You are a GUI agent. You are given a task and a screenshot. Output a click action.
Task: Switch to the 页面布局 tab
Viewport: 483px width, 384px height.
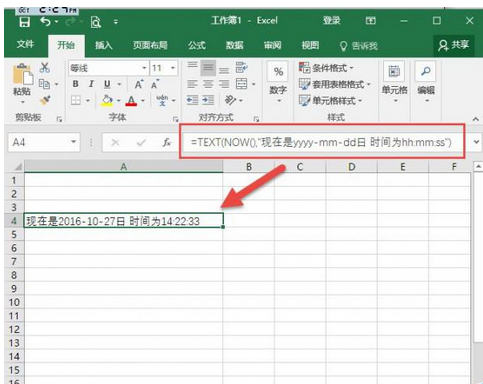(150, 45)
